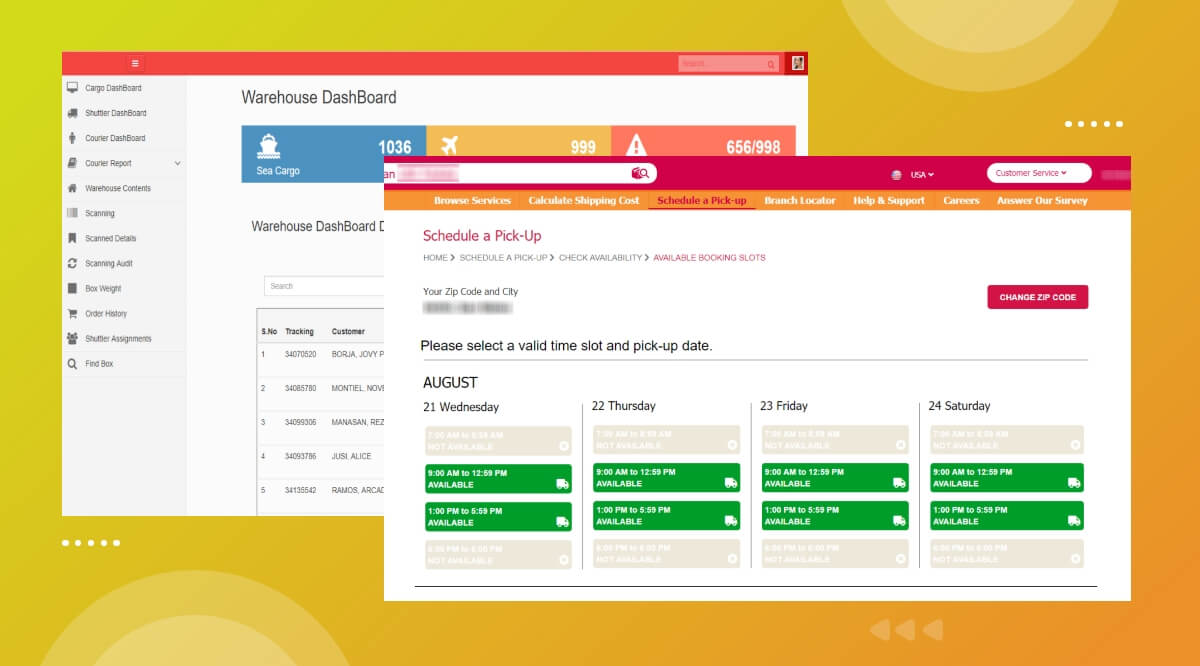The height and width of the screenshot is (666, 1200).
Task: Open the USA country dropdown
Action: pos(916,173)
